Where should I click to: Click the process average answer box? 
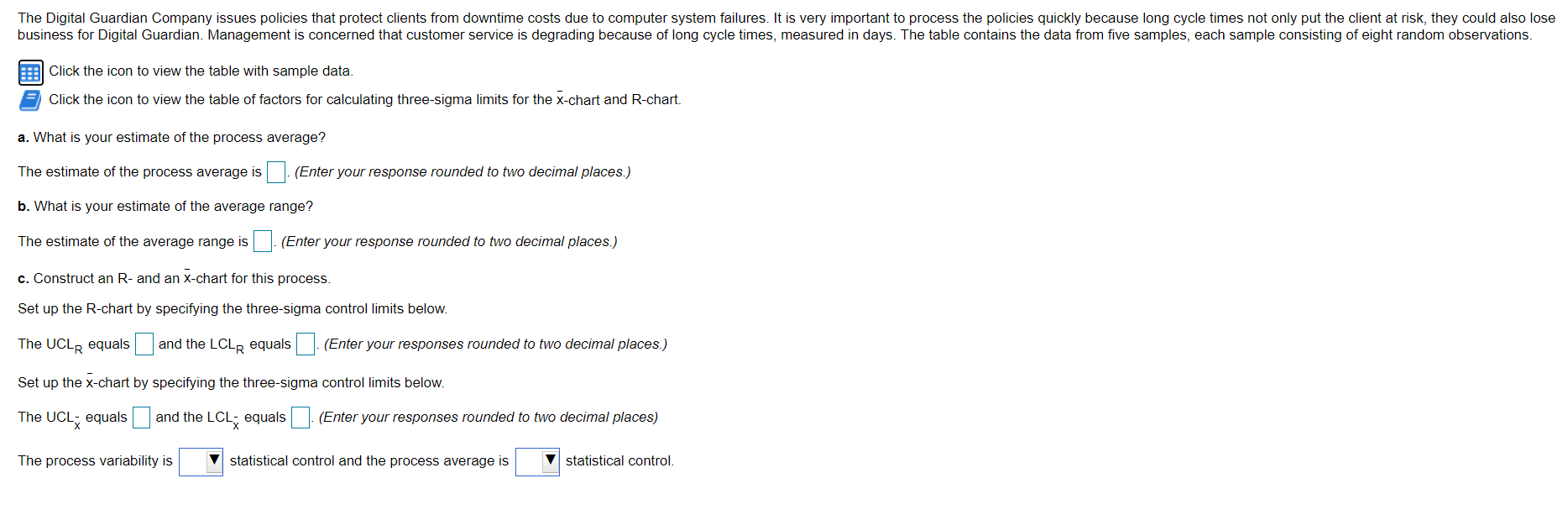coord(274,171)
